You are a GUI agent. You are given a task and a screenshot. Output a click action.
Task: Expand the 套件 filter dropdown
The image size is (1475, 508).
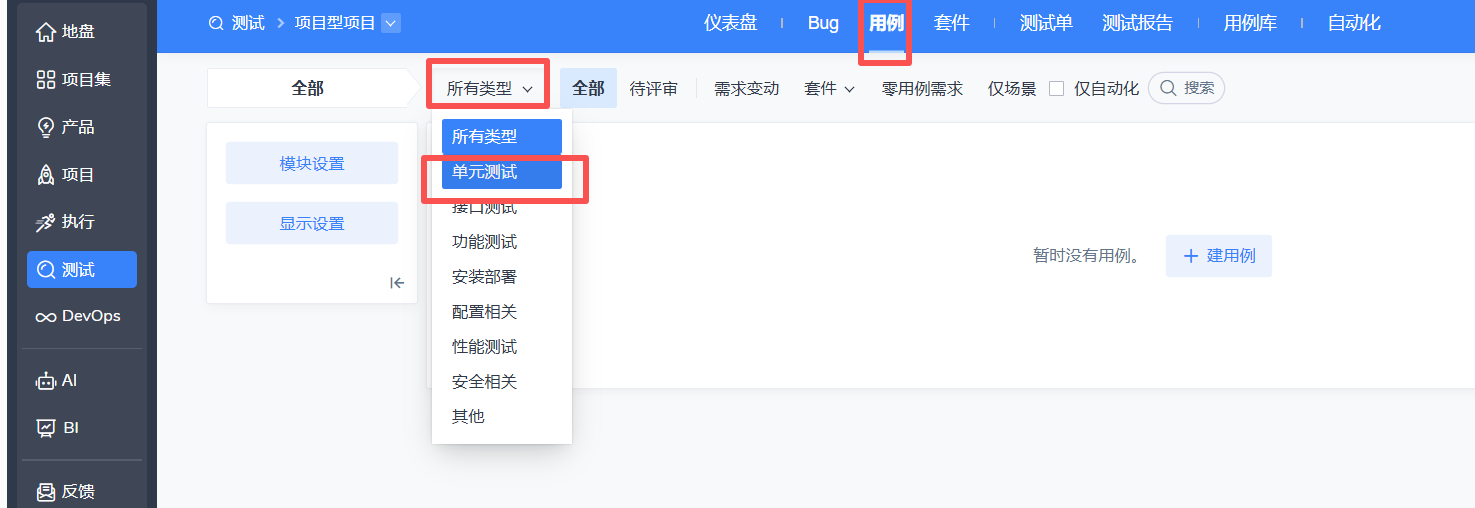829,89
